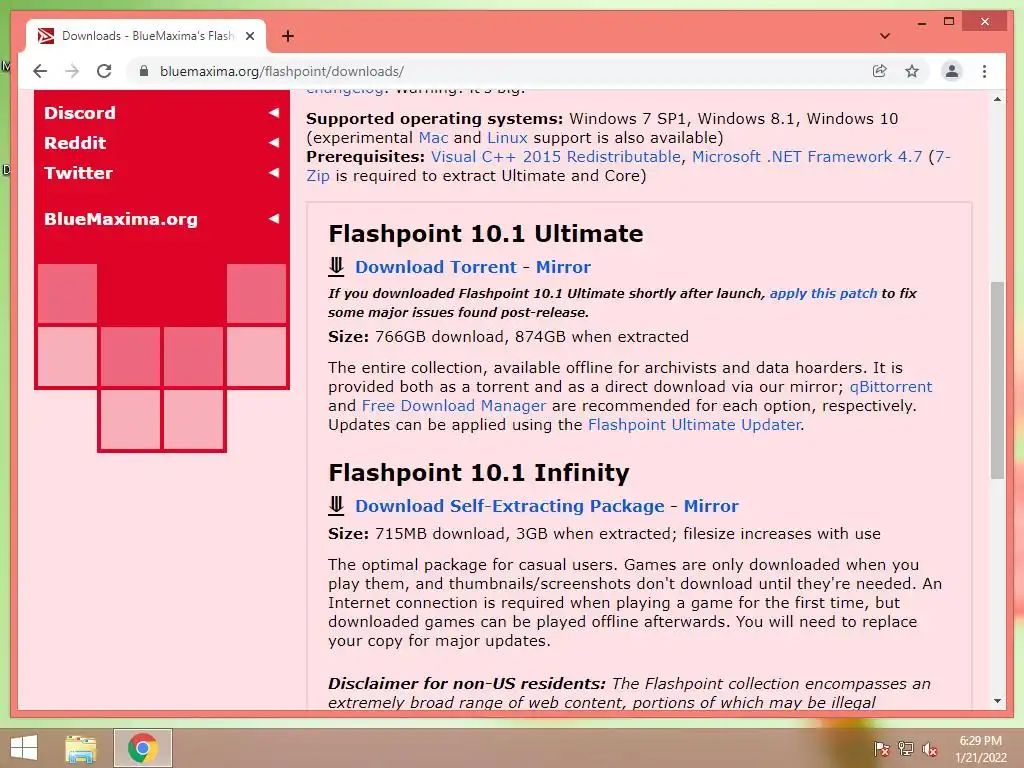
Task: Open the Reddit sidebar item
Action: (74, 143)
